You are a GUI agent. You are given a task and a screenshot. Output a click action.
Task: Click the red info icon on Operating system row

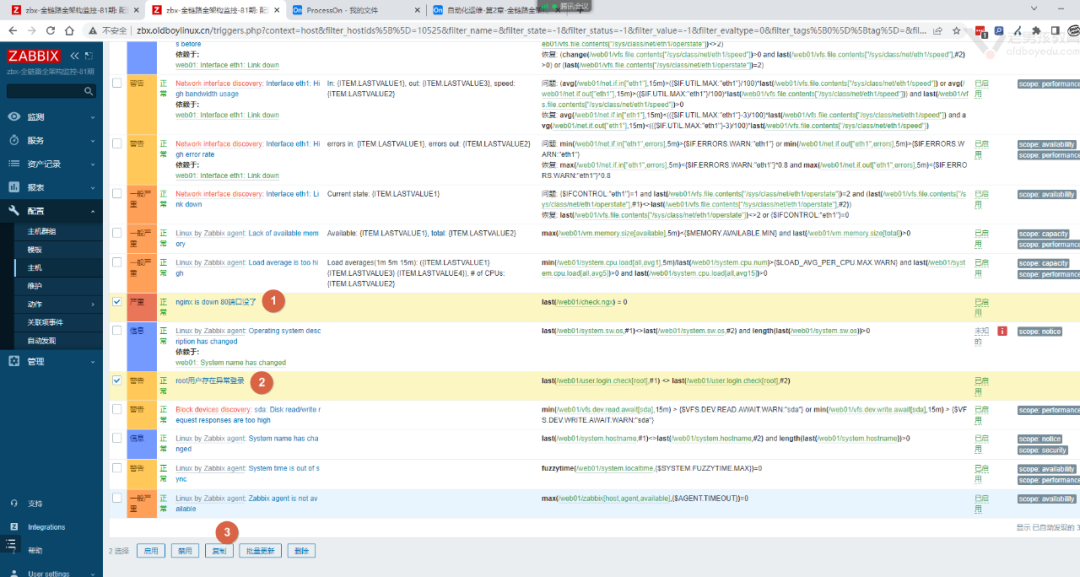1002,331
